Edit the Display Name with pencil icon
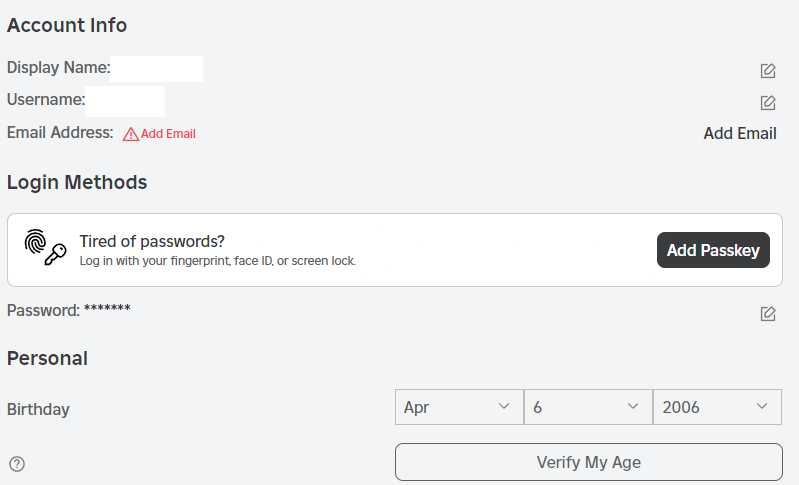 click(x=768, y=71)
